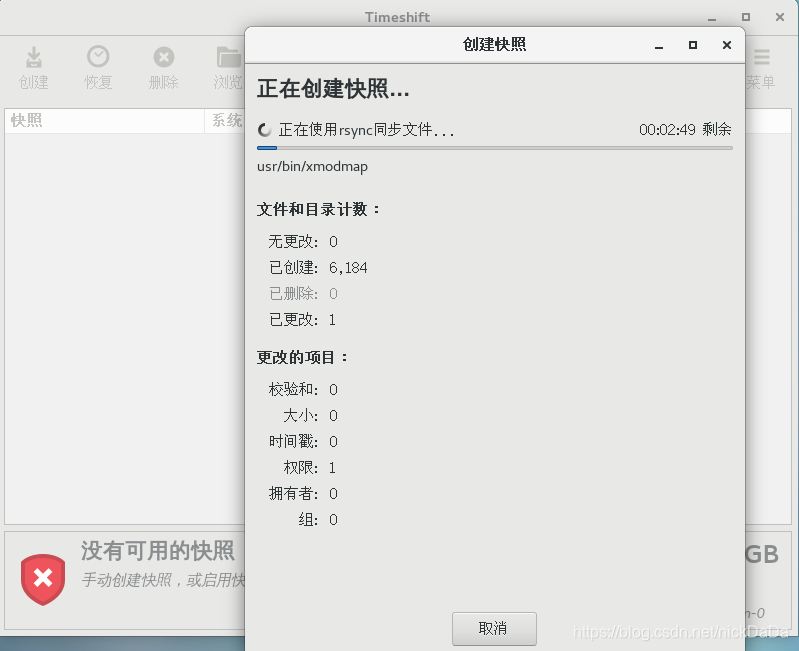Click the usr/bin/xmodmap file path text
This screenshot has width=799, height=651.
(x=312, y=167)
